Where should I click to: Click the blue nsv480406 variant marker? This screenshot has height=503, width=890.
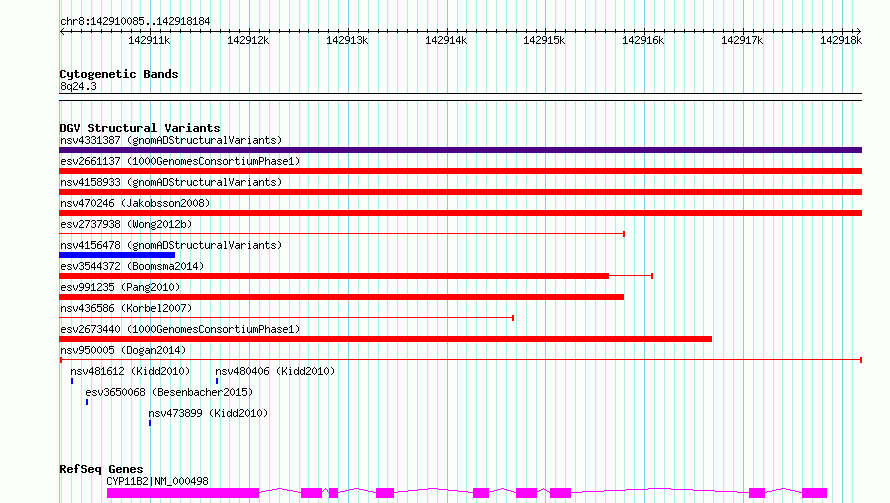pyautogui.click(x=217, y=381)
